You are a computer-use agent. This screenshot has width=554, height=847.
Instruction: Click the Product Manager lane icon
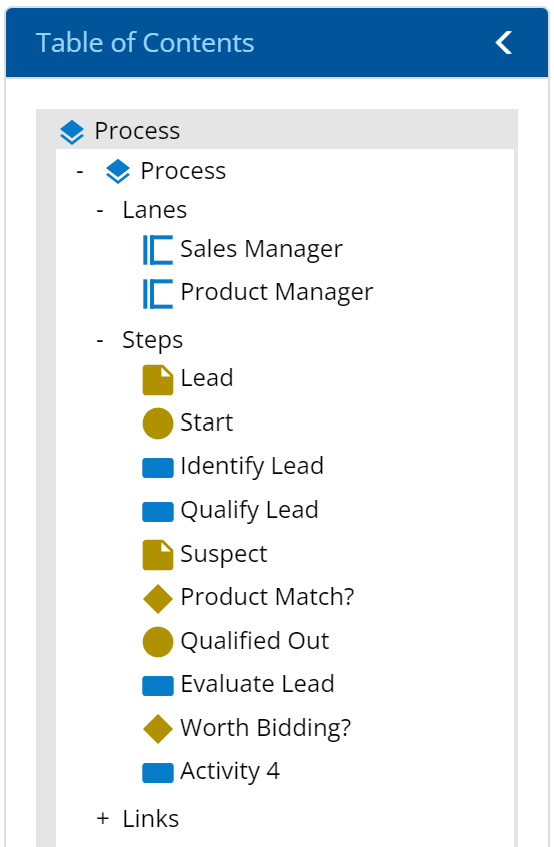pyautogui.click(x=158, y=293)
